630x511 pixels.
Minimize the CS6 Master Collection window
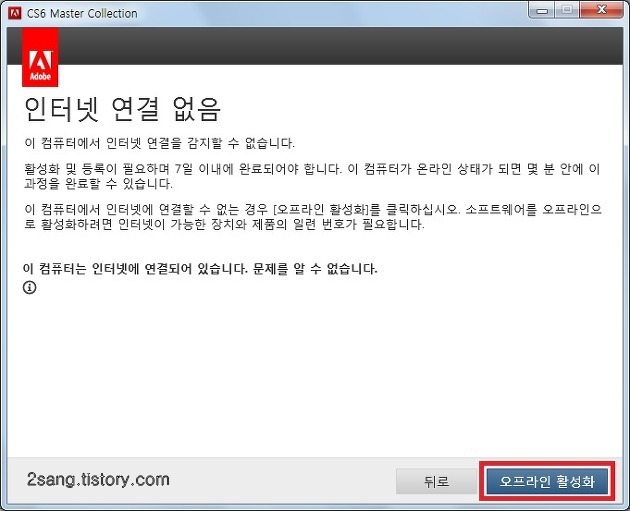coord(542,10)
